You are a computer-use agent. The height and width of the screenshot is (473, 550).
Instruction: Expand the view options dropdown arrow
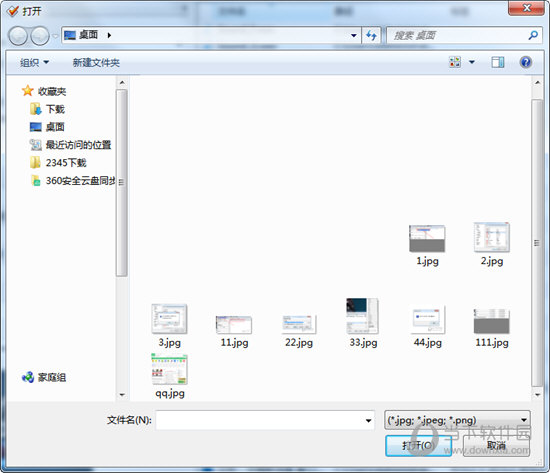pos(472,62)
